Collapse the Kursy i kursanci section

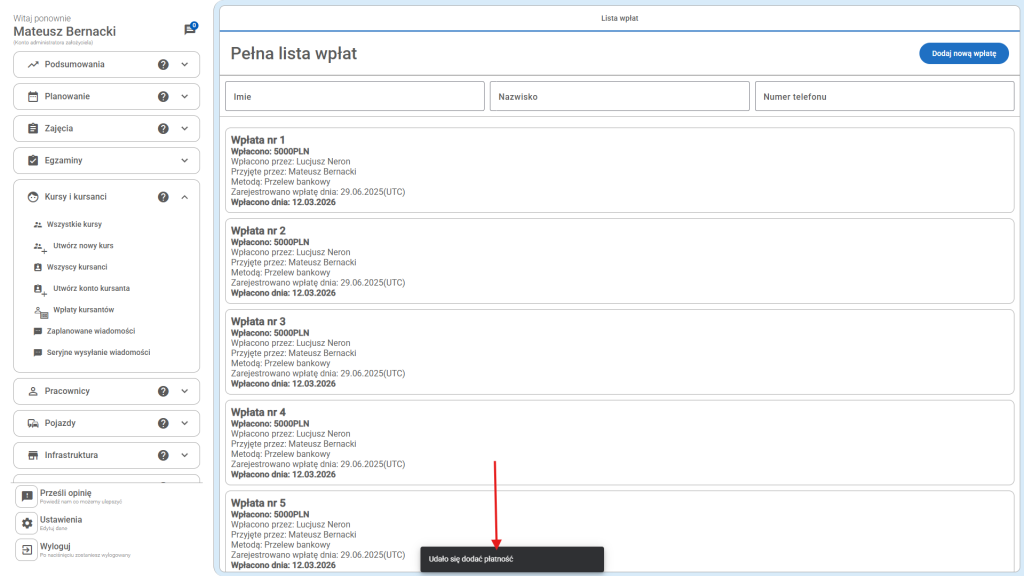[184, 197]
